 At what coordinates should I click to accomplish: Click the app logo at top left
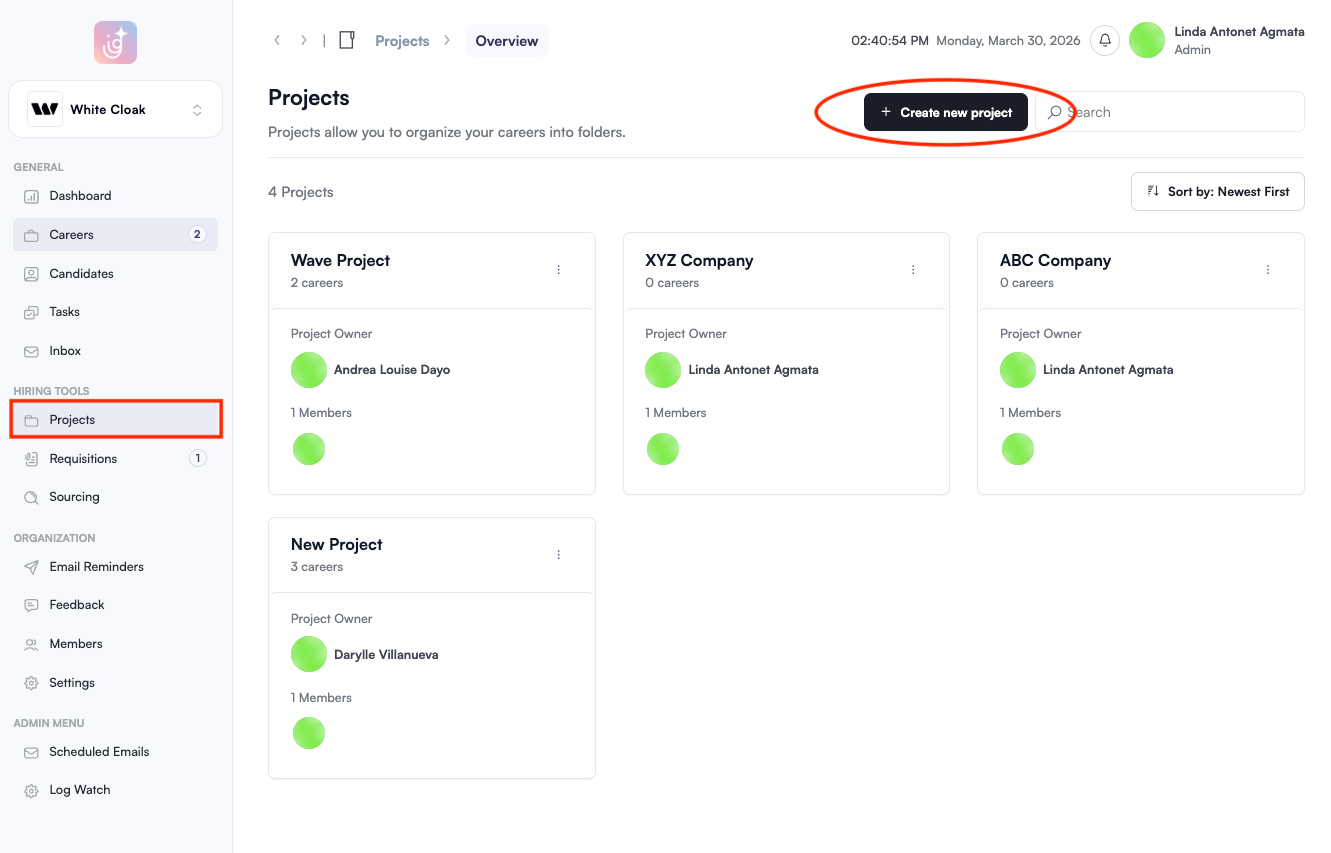pos(115,43)
